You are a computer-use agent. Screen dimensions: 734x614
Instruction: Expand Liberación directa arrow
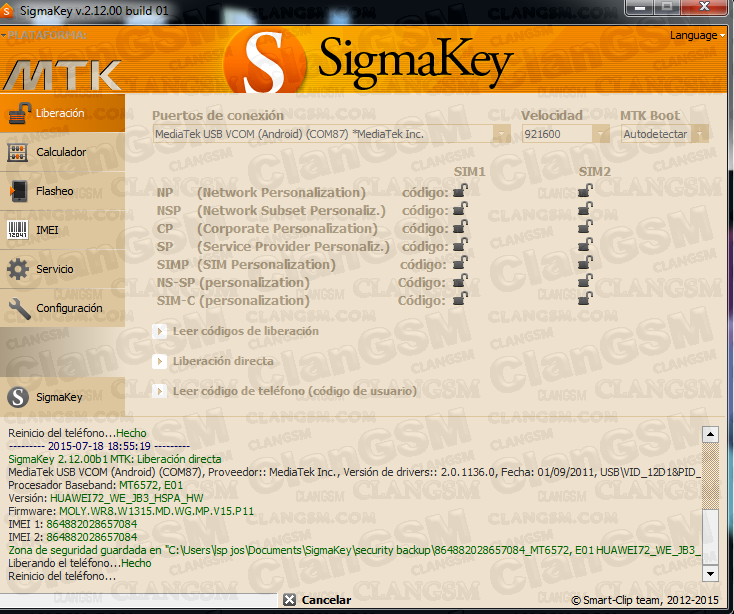160,361
